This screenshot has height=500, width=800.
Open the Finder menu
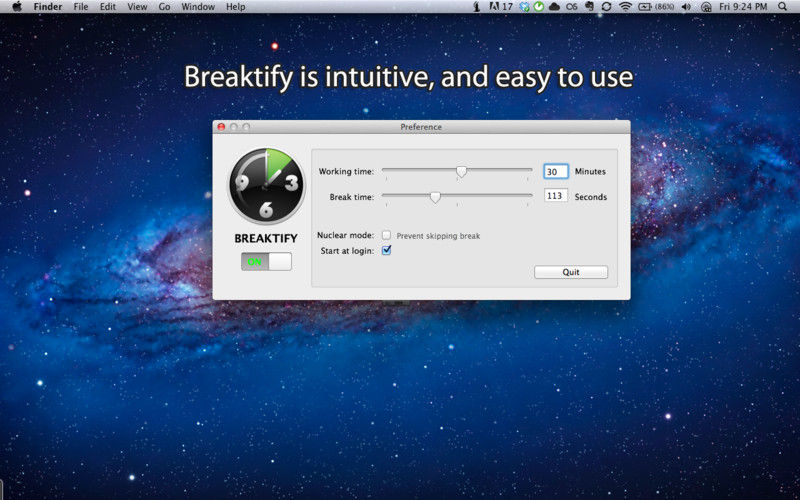tap(47, 7)
